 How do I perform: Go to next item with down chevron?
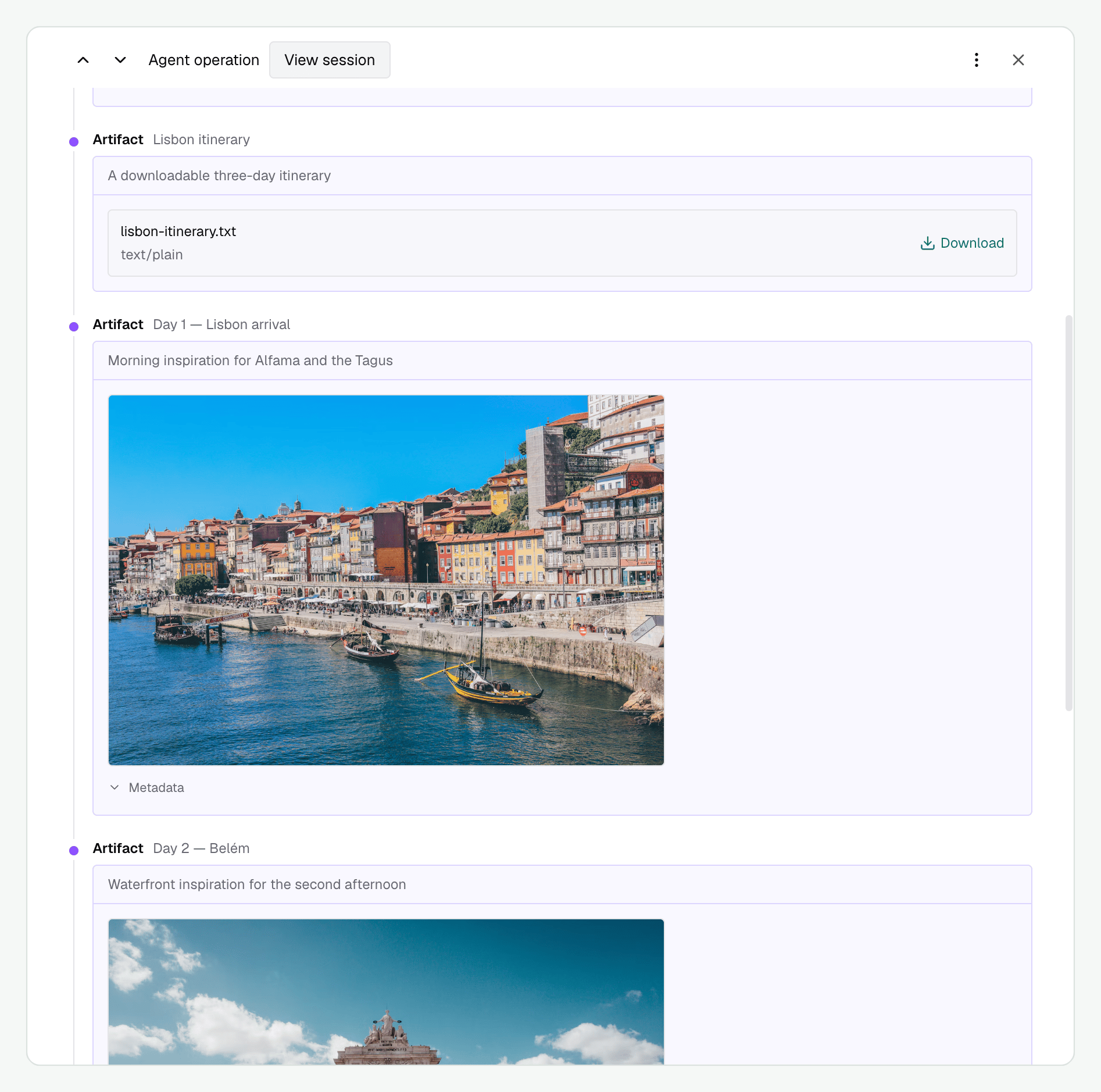pyautogui.click(x=120, y=60)
